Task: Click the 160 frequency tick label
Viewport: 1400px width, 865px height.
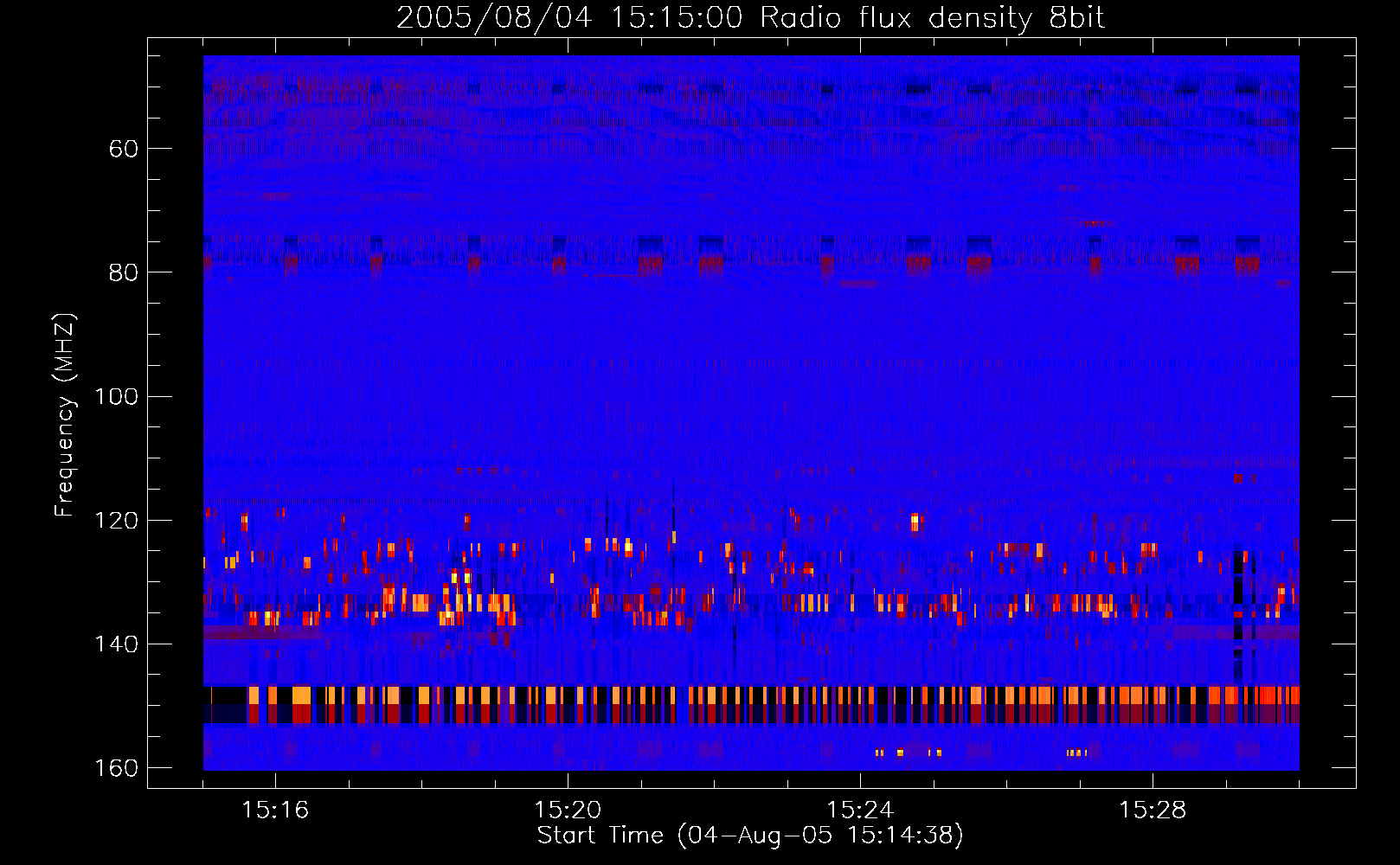Action: coord(117,768)
